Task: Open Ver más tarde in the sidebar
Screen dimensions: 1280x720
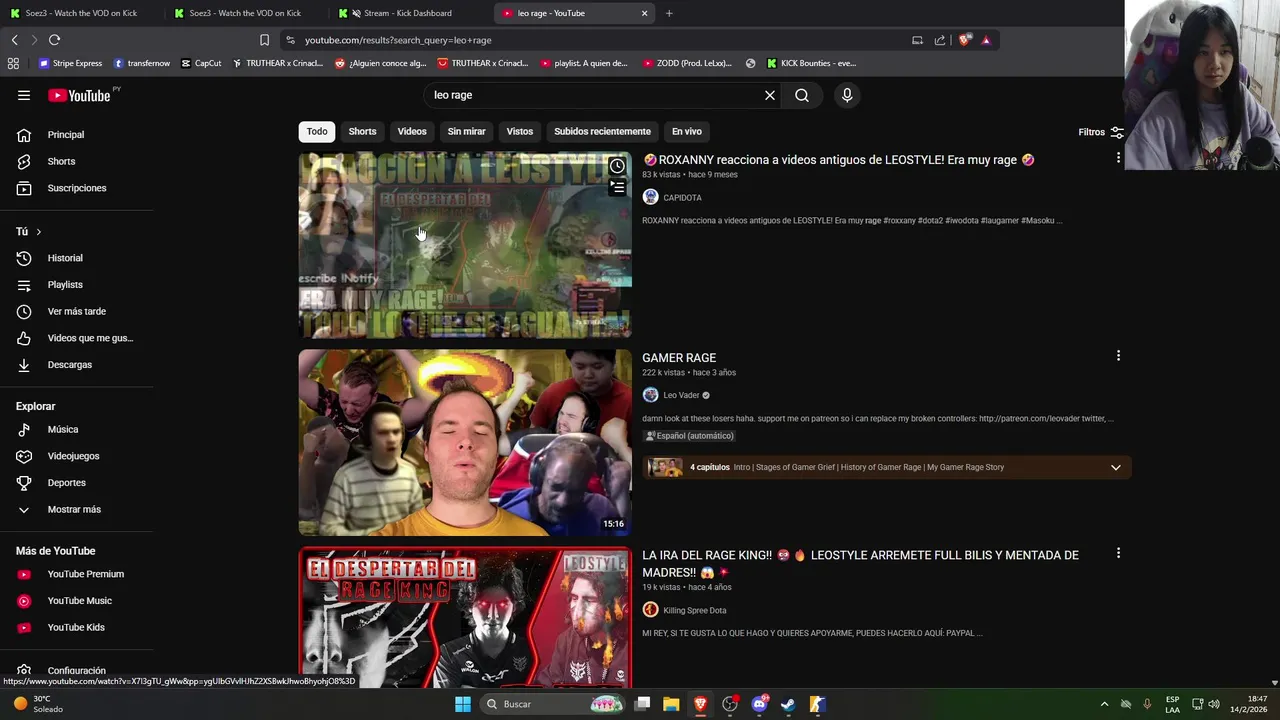Action: 77,311
